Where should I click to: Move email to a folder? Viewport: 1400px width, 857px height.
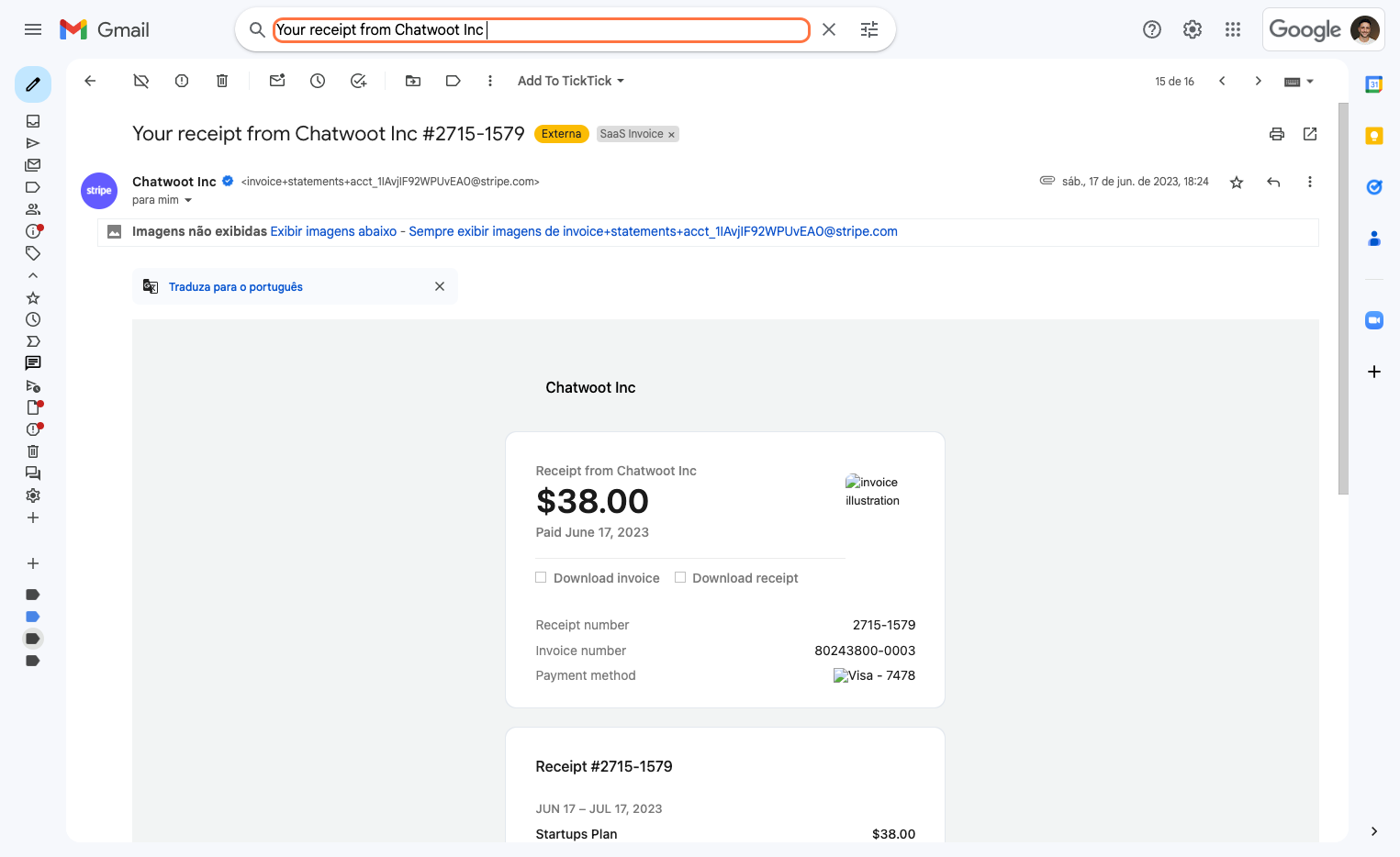click(413, 81)
